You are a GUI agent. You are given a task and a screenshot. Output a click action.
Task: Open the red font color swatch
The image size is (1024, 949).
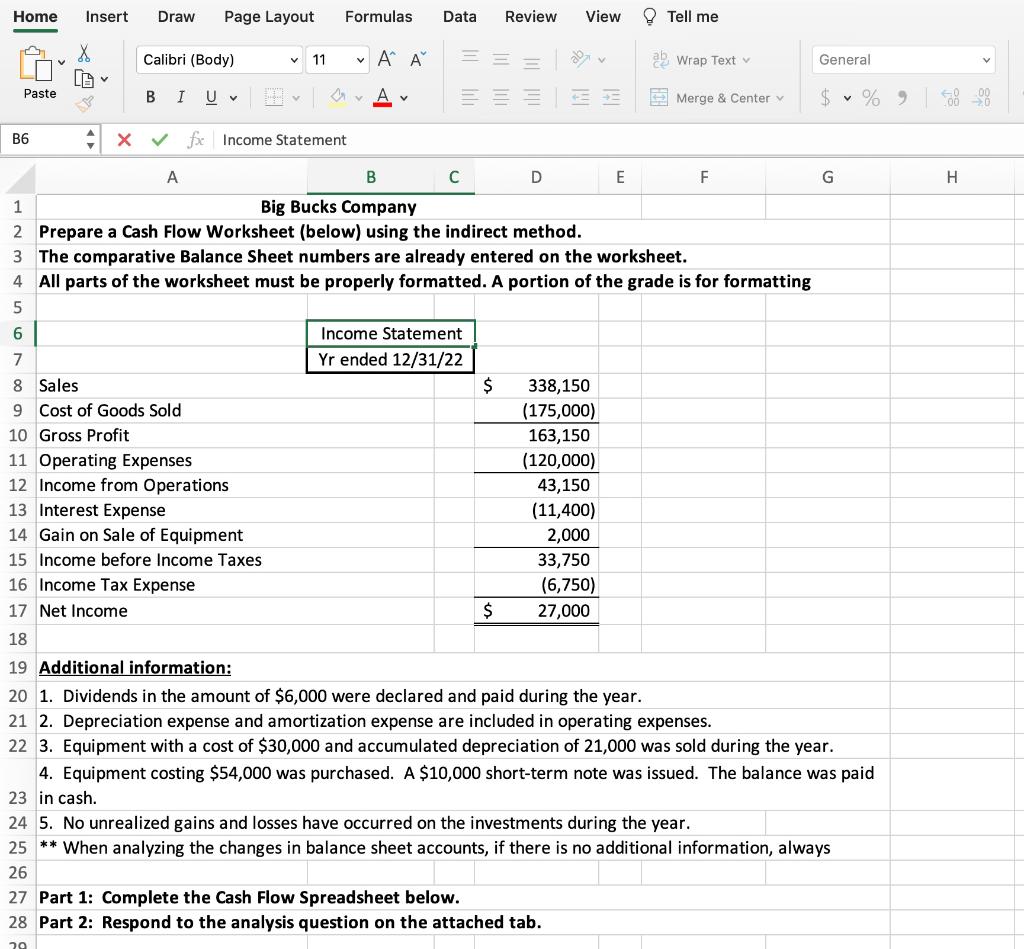[383, 96]
